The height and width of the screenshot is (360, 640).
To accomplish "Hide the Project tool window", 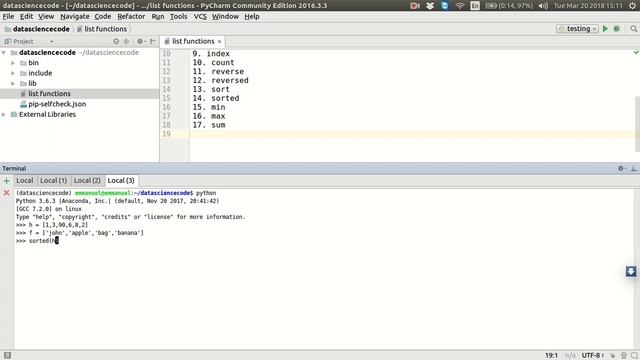I will tap(153, 41).
